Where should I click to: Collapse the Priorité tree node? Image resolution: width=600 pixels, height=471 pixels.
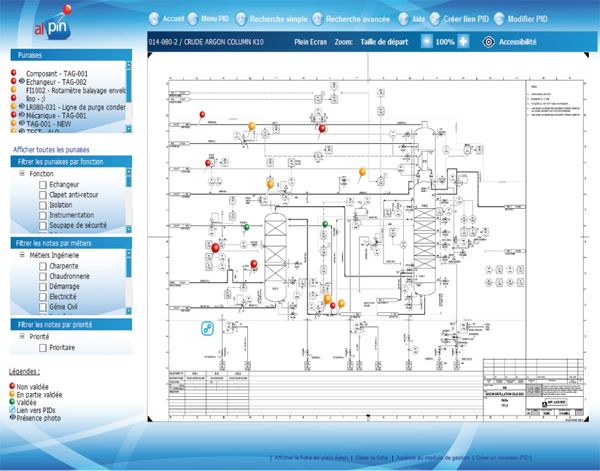coord(22,337)
